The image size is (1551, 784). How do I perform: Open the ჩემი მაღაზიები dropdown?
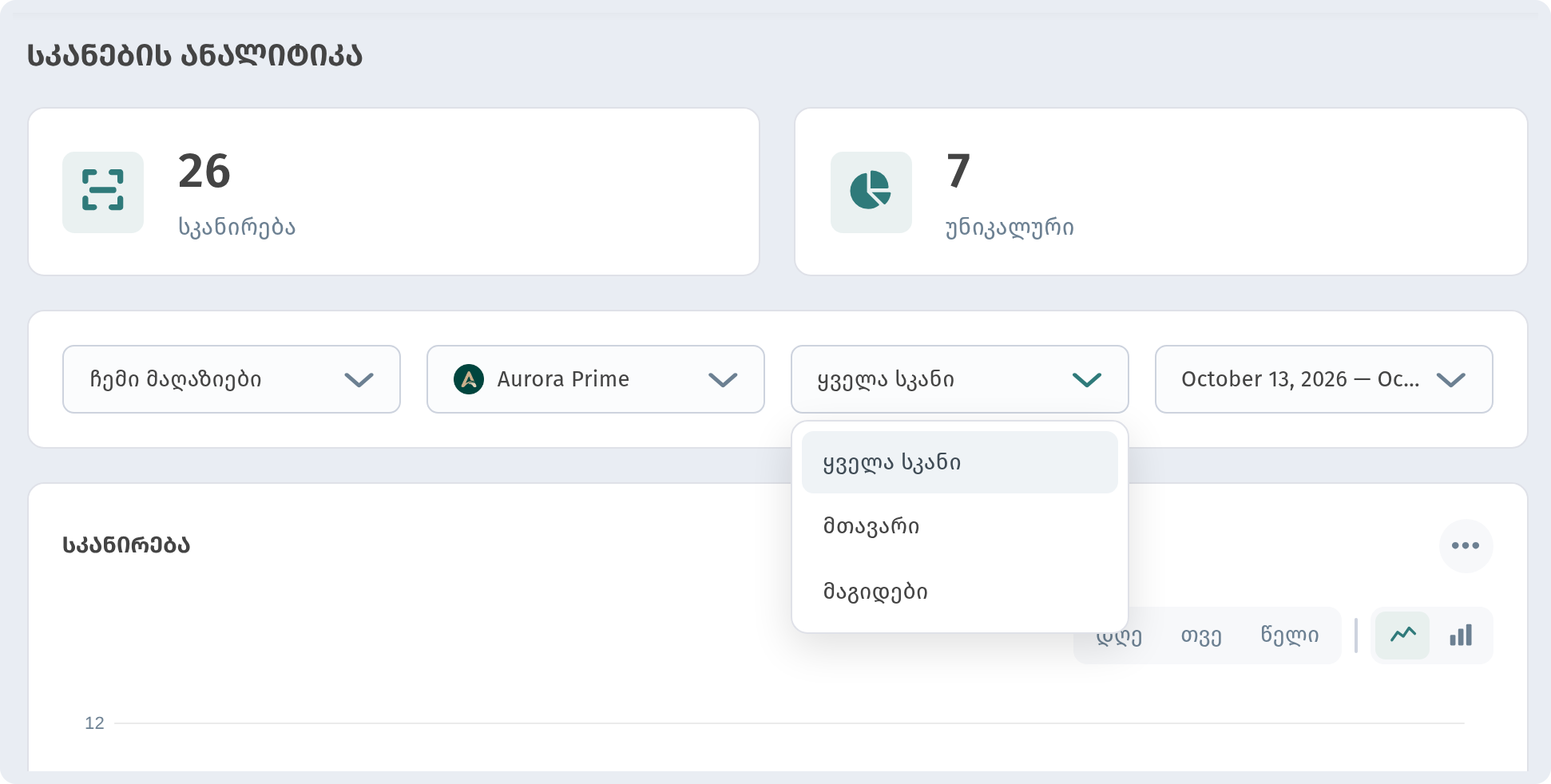tap(232, 379)
